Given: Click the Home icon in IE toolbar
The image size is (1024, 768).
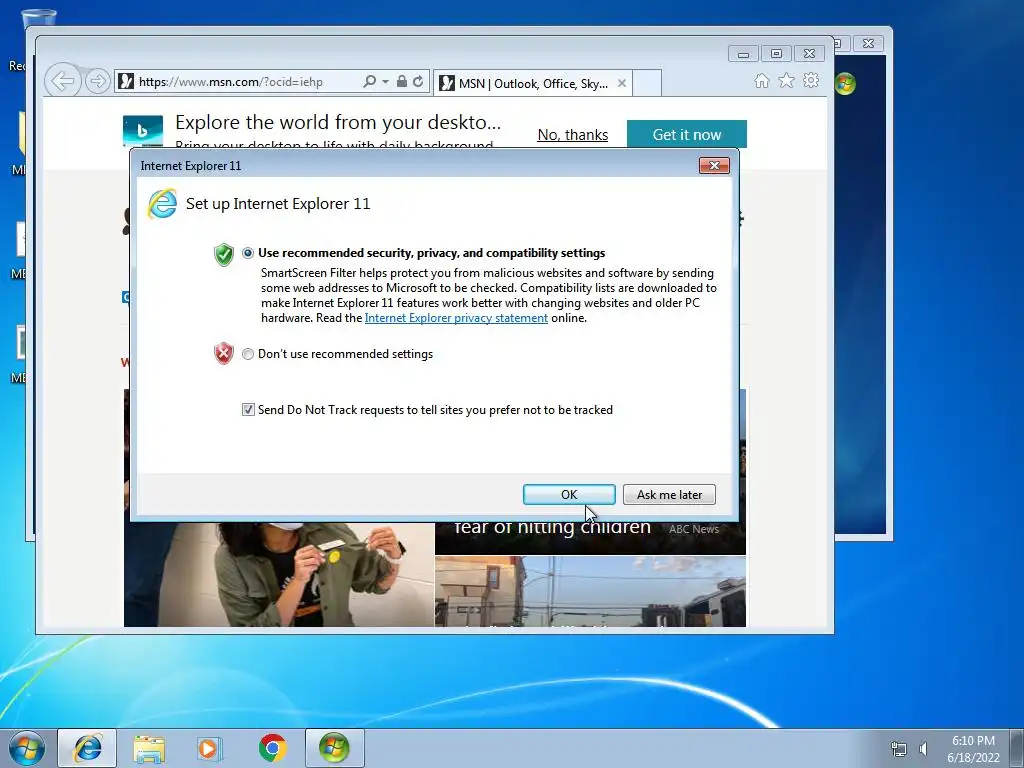Looking at the screenshot, I should [761, 81].
